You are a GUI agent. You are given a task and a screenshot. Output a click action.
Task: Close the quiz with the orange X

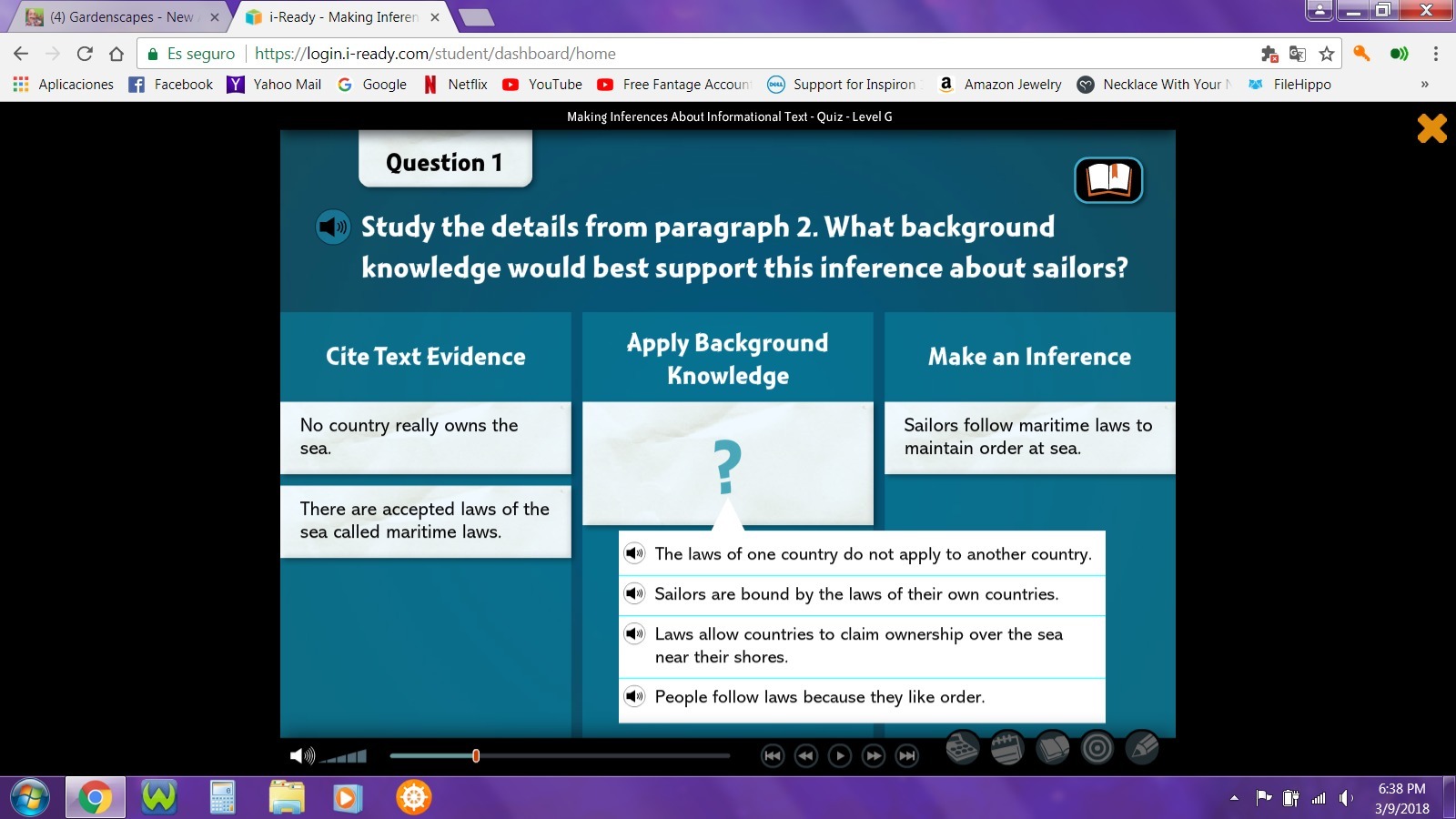click(x=1431, y=128)
